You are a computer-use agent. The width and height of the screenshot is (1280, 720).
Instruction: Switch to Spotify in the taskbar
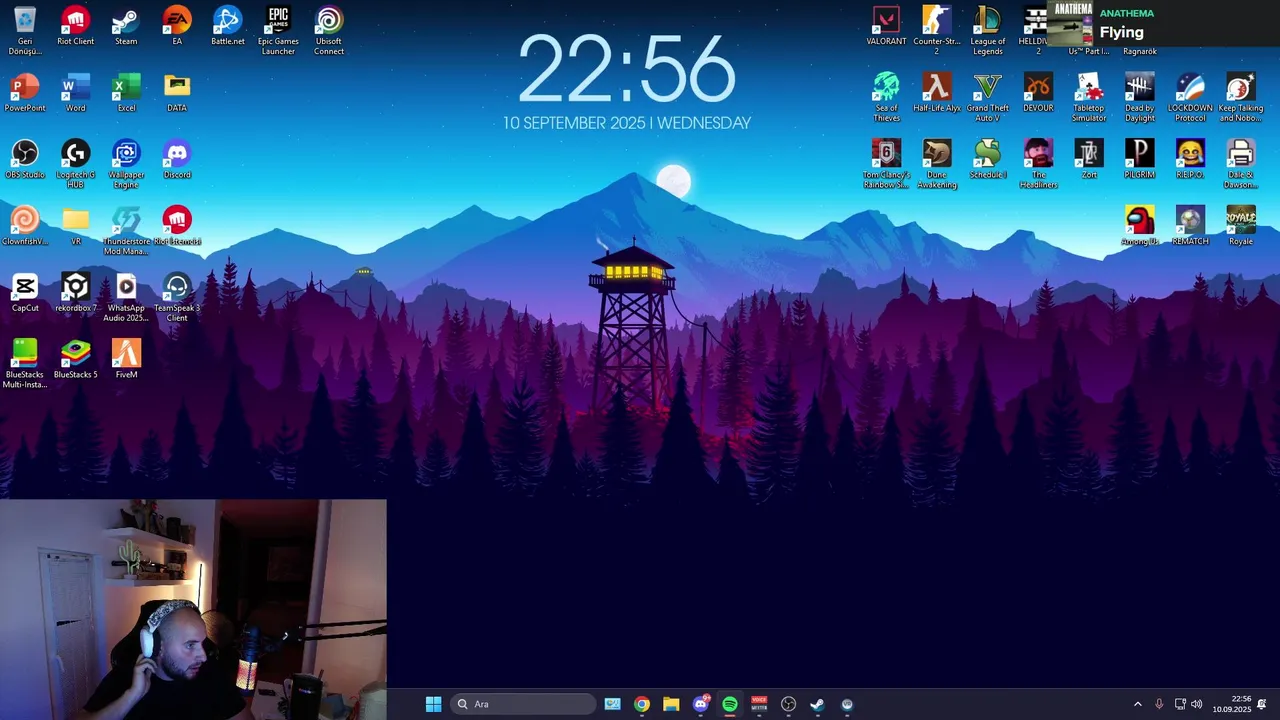730,704
